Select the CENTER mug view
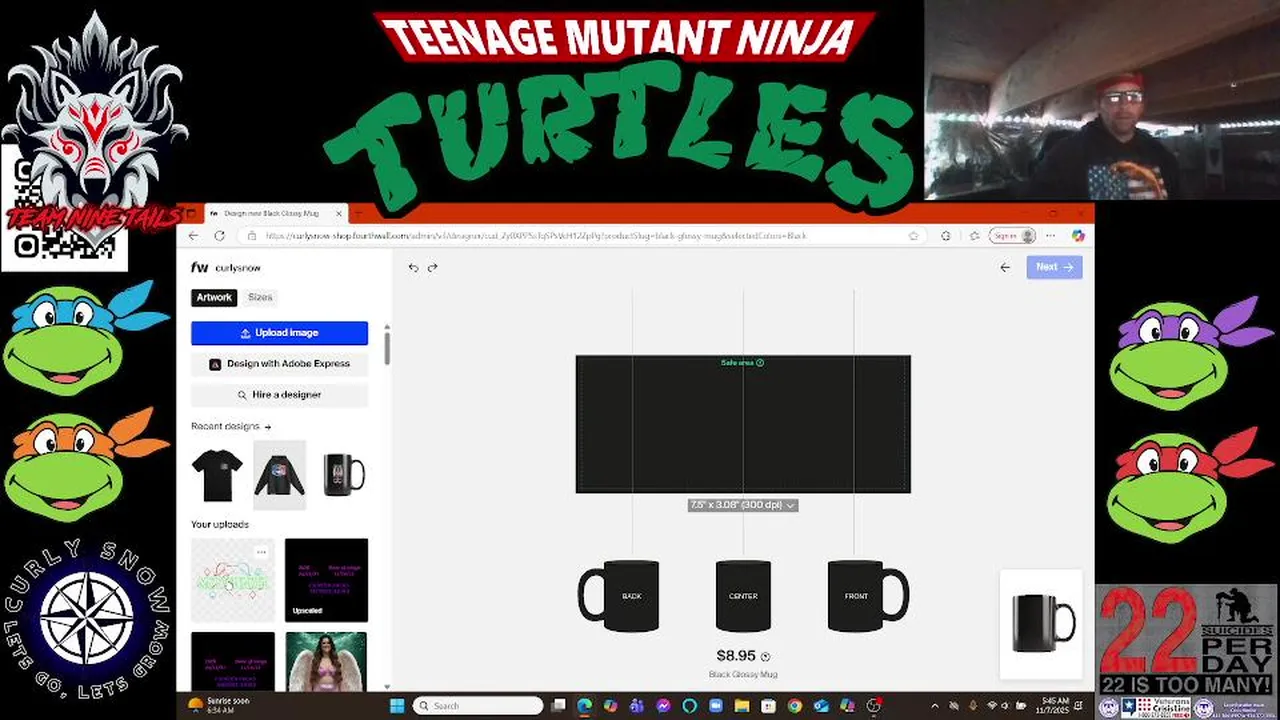 click(x=743, y=596)
